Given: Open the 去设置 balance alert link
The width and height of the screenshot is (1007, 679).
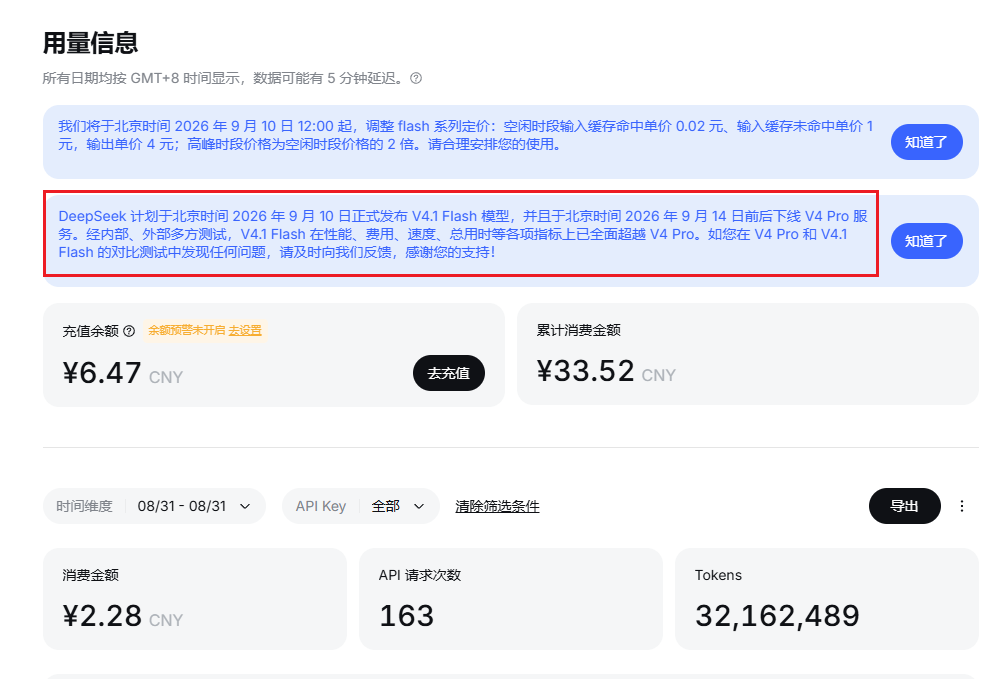Looking at the screenshot, I should [245, 330].
